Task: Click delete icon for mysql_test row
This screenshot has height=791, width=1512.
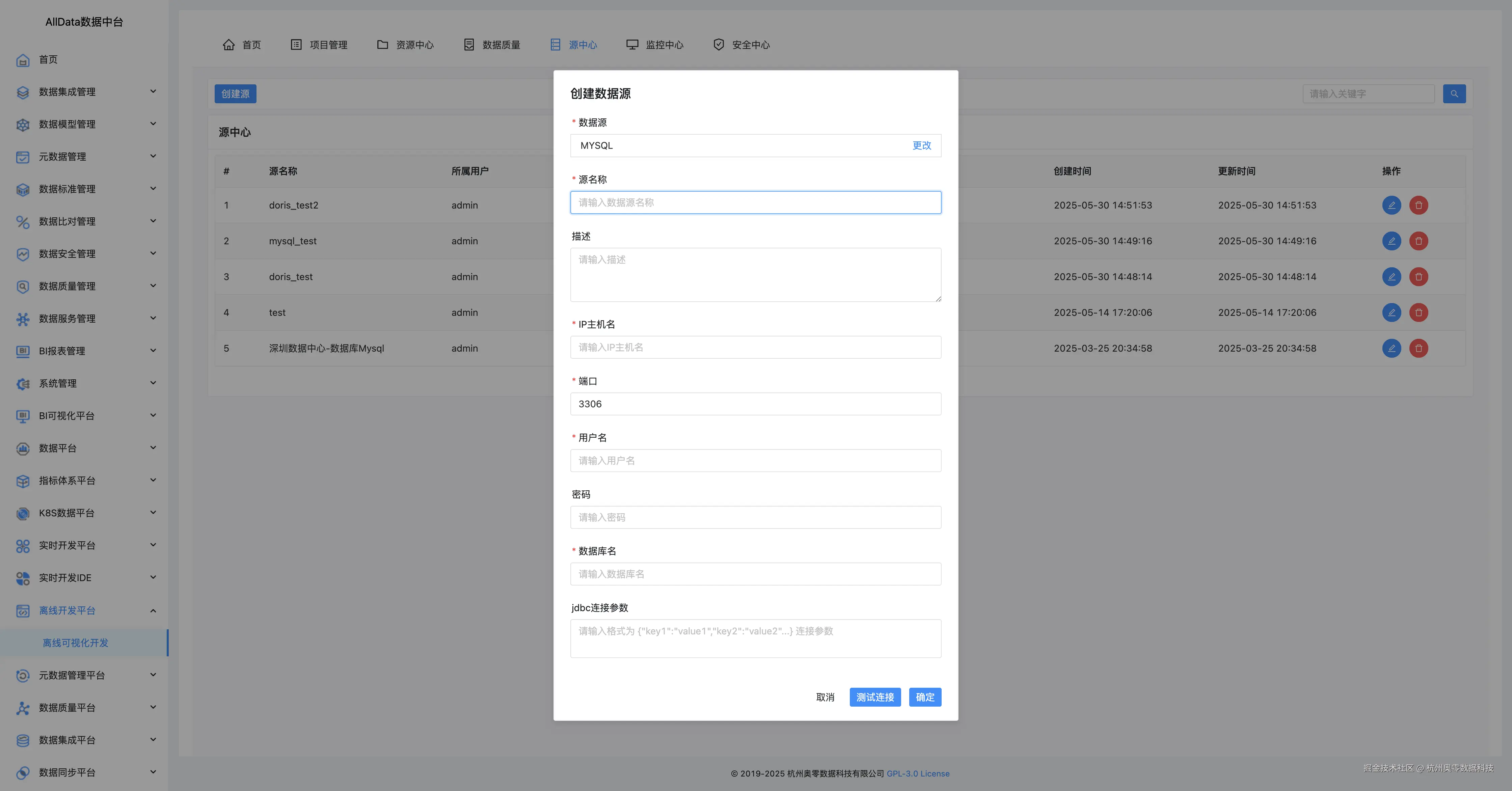Action: 1418,241
